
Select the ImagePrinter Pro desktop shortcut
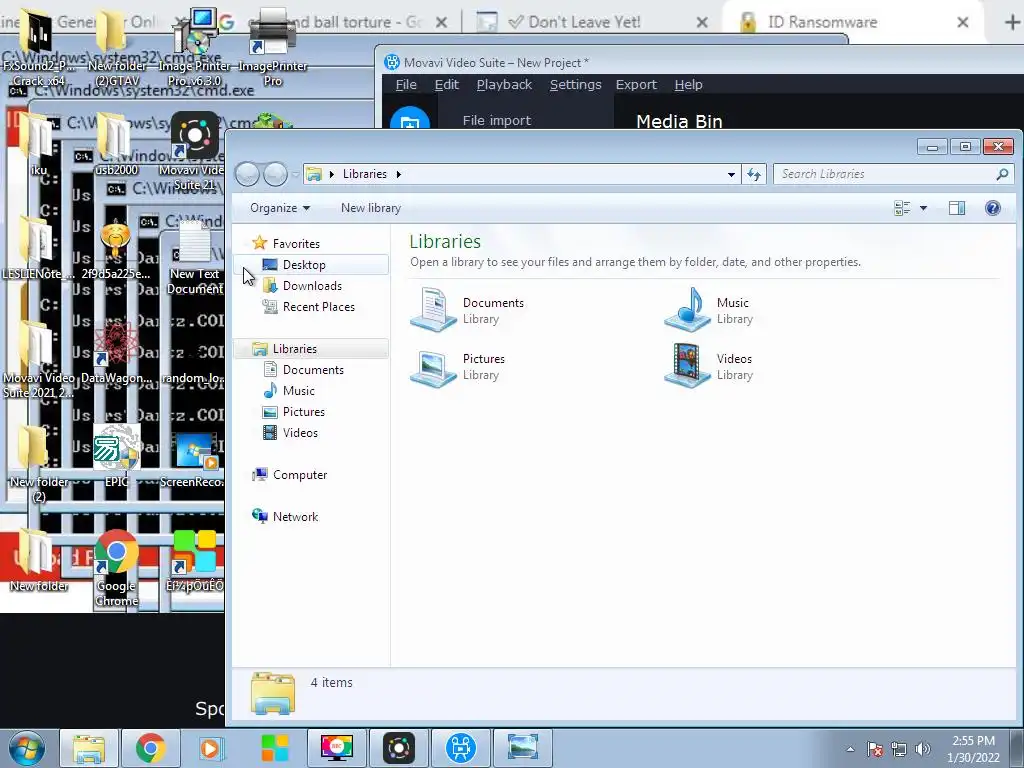[x=272, y=49]
